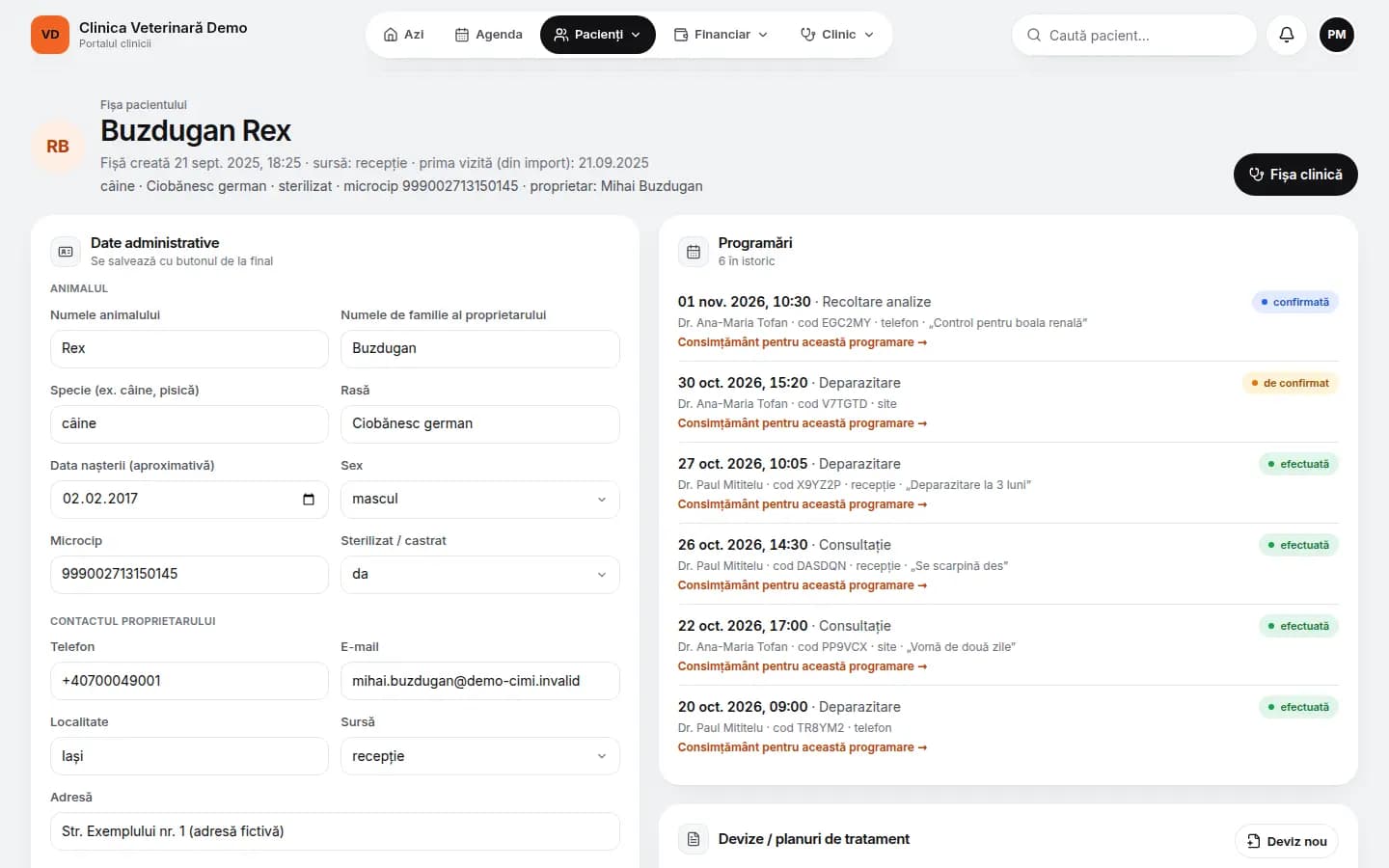
Task: Click the Programări calendar icon
Action: click(694, 252)
